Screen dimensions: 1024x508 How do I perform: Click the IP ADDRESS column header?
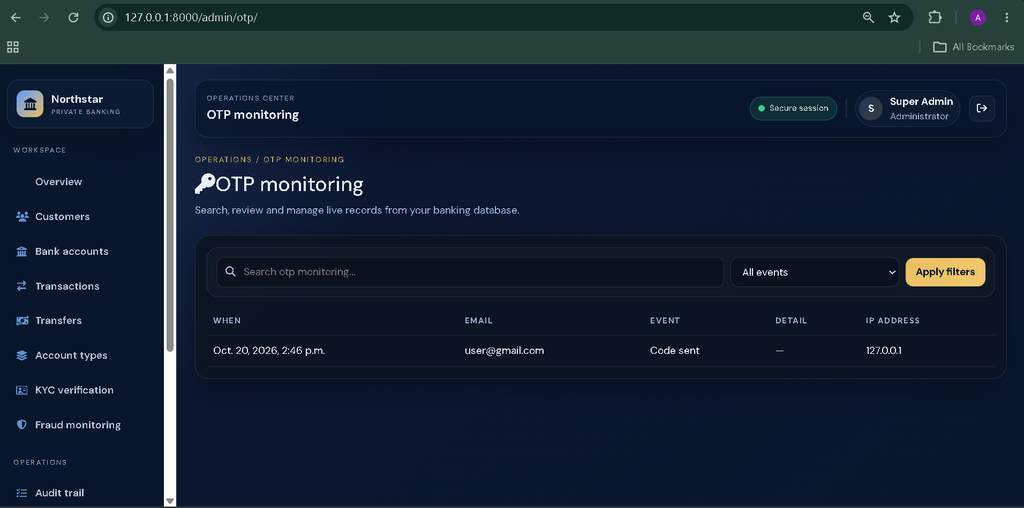tap(893, 321)
